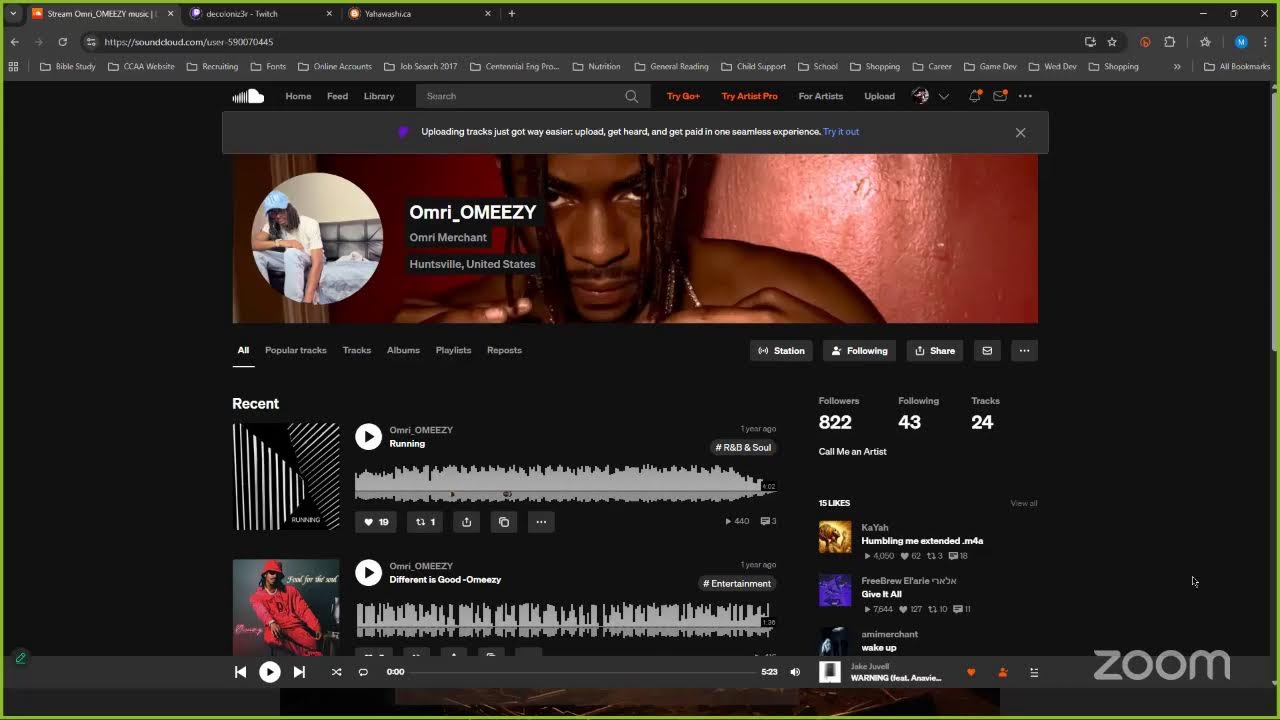Skip to previous track in player

point(240,672)
